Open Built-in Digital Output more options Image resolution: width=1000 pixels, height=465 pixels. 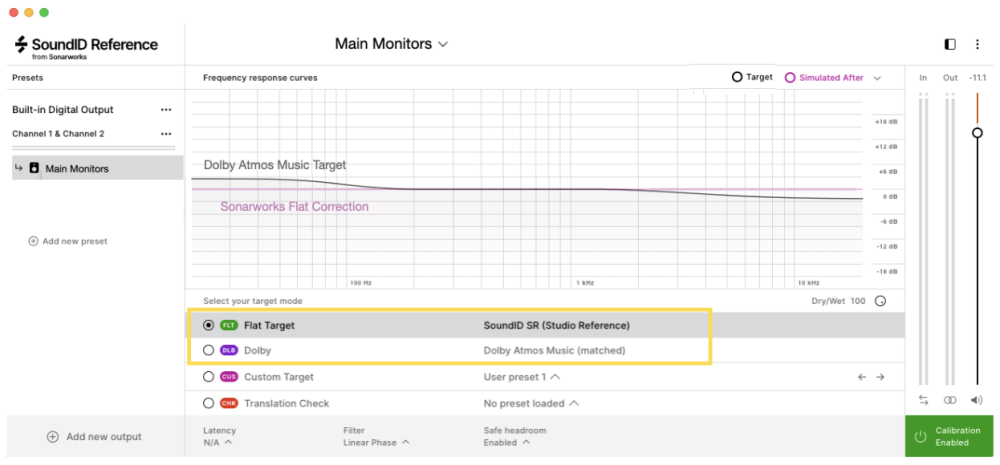166,110
